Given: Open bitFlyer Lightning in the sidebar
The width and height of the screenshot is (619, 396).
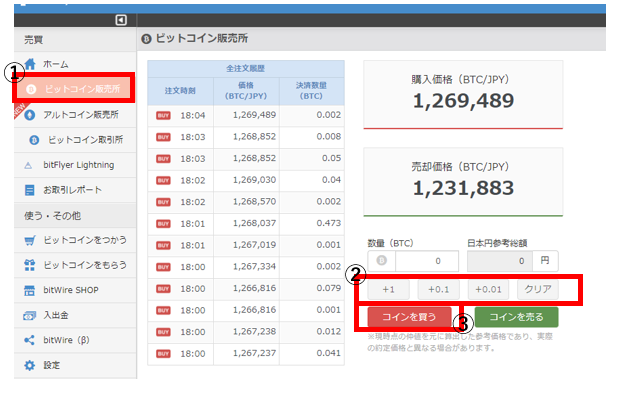Looking at the screenshot, I should pyautogui.click(x=75, y=165).
